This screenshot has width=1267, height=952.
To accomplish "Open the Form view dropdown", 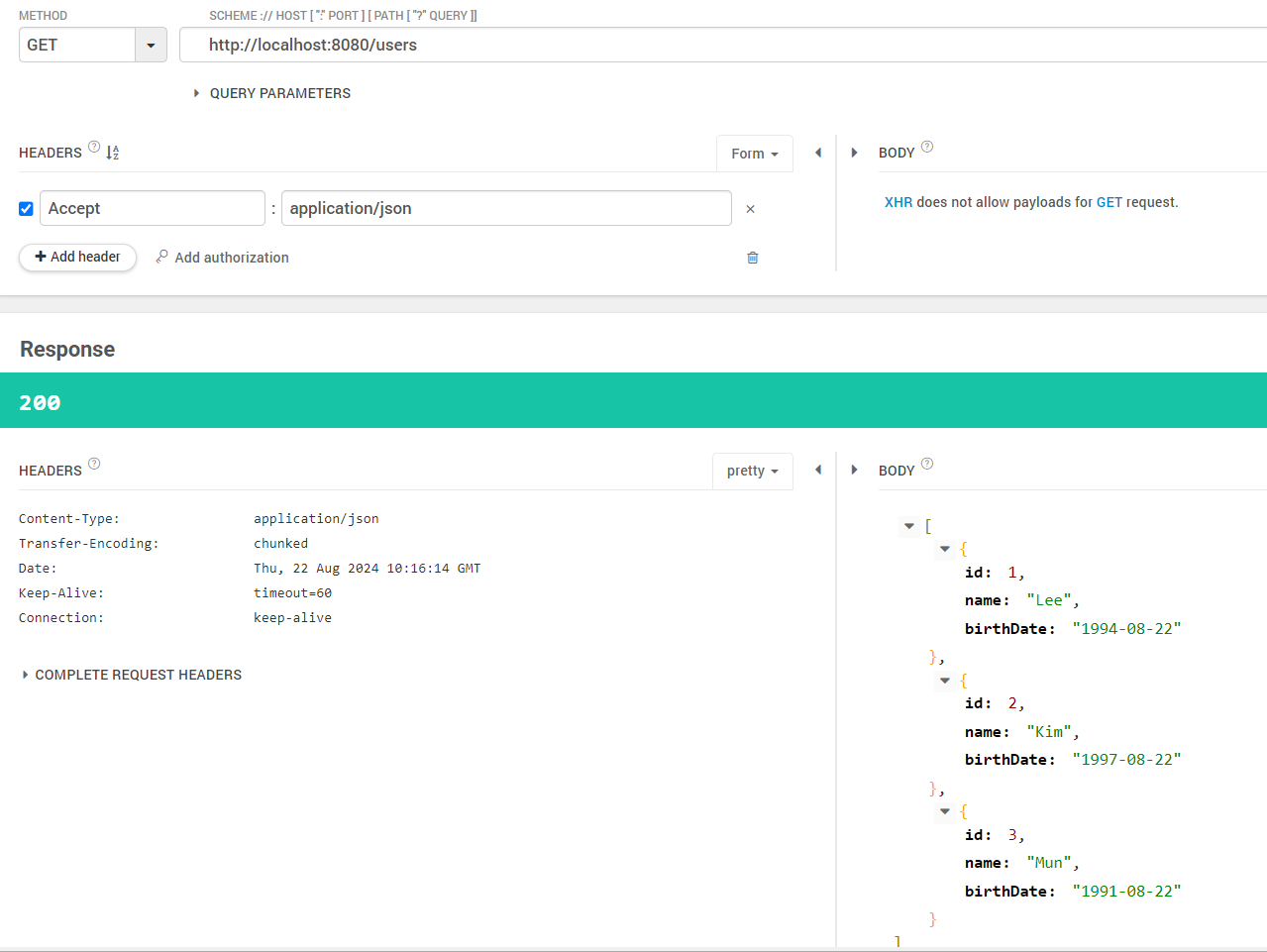I will pyautogui.click(x=754, y=154).
